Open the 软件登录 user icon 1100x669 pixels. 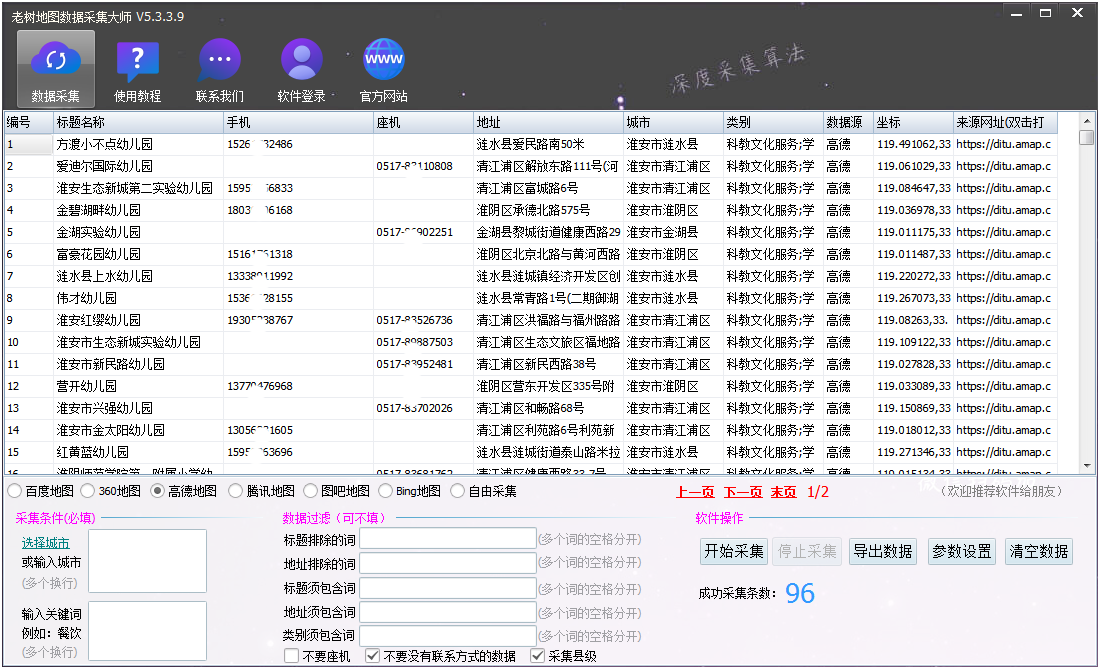pyautogui.click(x=301, y=61)
